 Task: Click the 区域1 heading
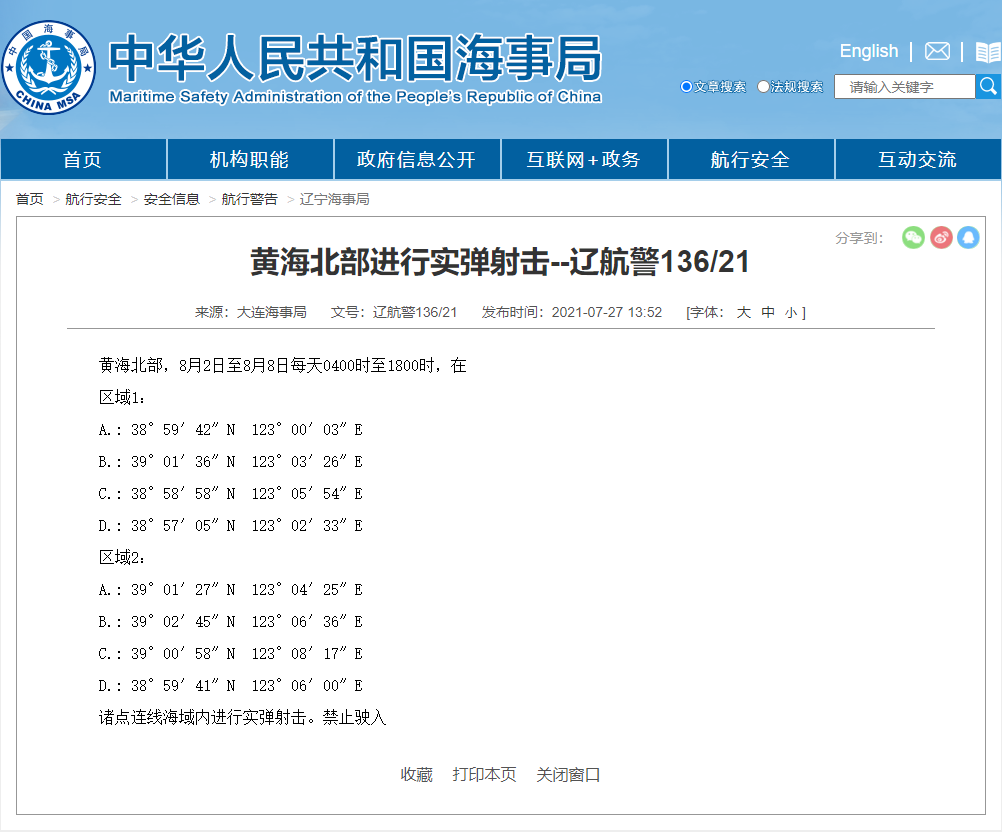click(121, 397)
